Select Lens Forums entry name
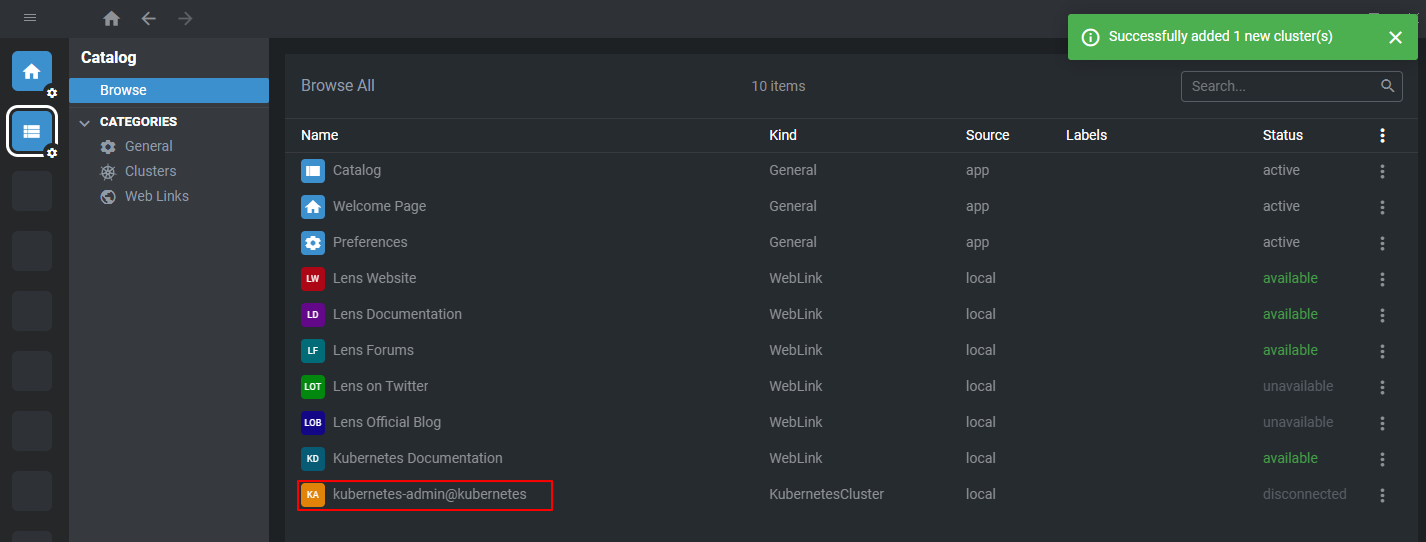1426x542 pixels. [x=373, y=350]
